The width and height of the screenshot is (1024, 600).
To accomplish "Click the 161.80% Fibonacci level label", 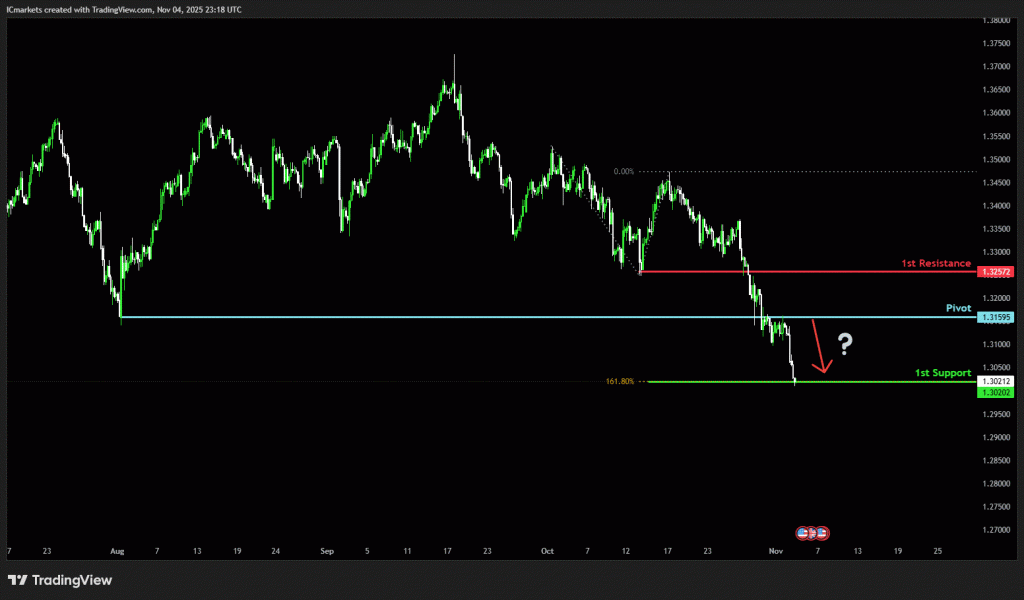I will [x=619, y=381].
